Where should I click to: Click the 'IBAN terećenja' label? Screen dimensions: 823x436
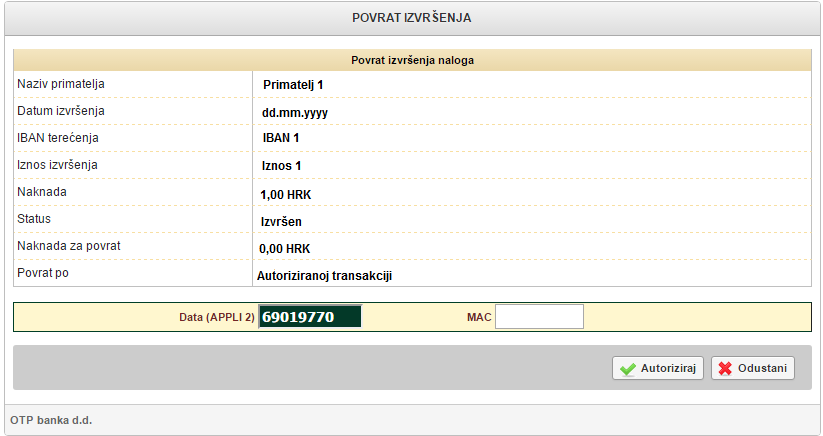tap(58, 138)
